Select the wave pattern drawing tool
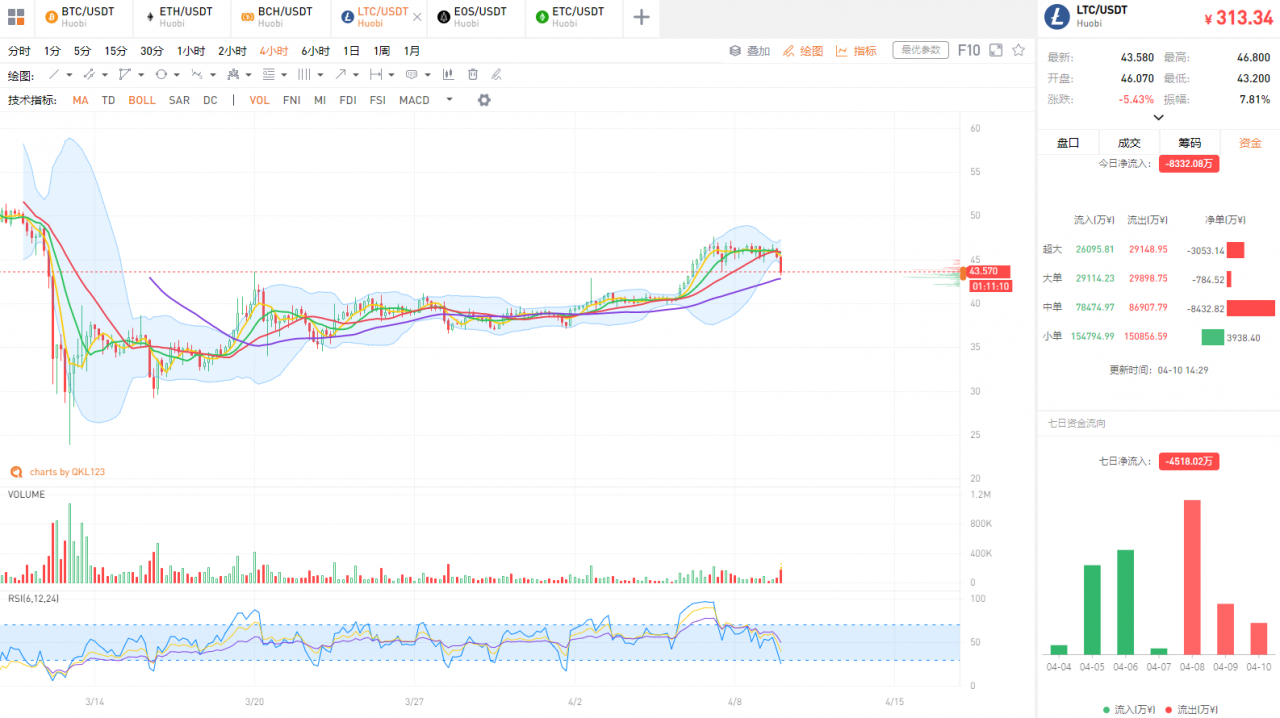This screenshot has height=718, width=1280. pos(197,74)
